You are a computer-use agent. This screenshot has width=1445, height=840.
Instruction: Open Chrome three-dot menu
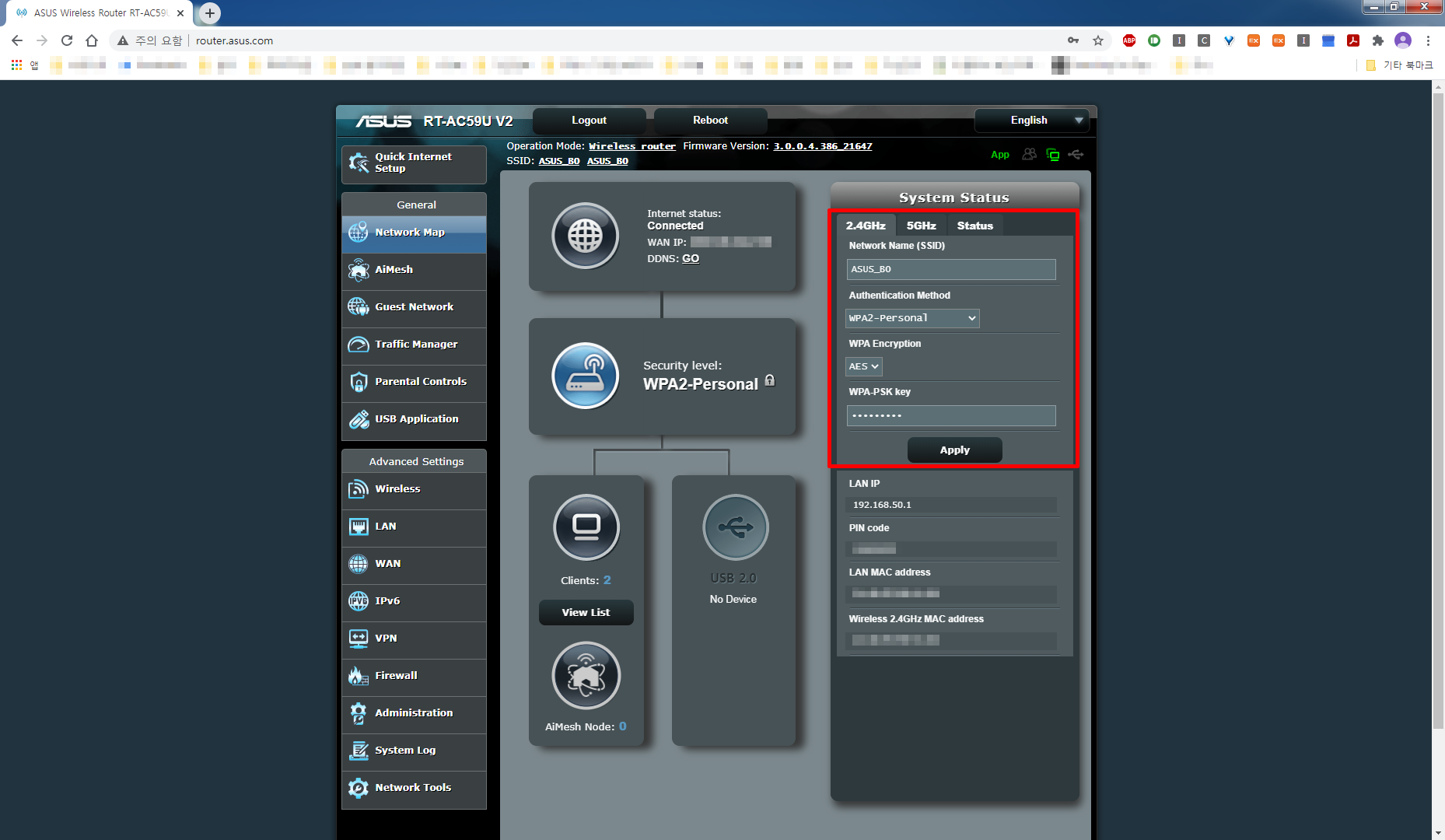coord(1428,40)
